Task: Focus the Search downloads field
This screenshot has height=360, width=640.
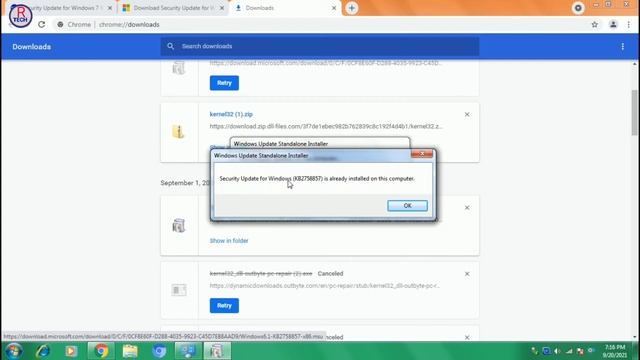Action: [x=320, y=47]
